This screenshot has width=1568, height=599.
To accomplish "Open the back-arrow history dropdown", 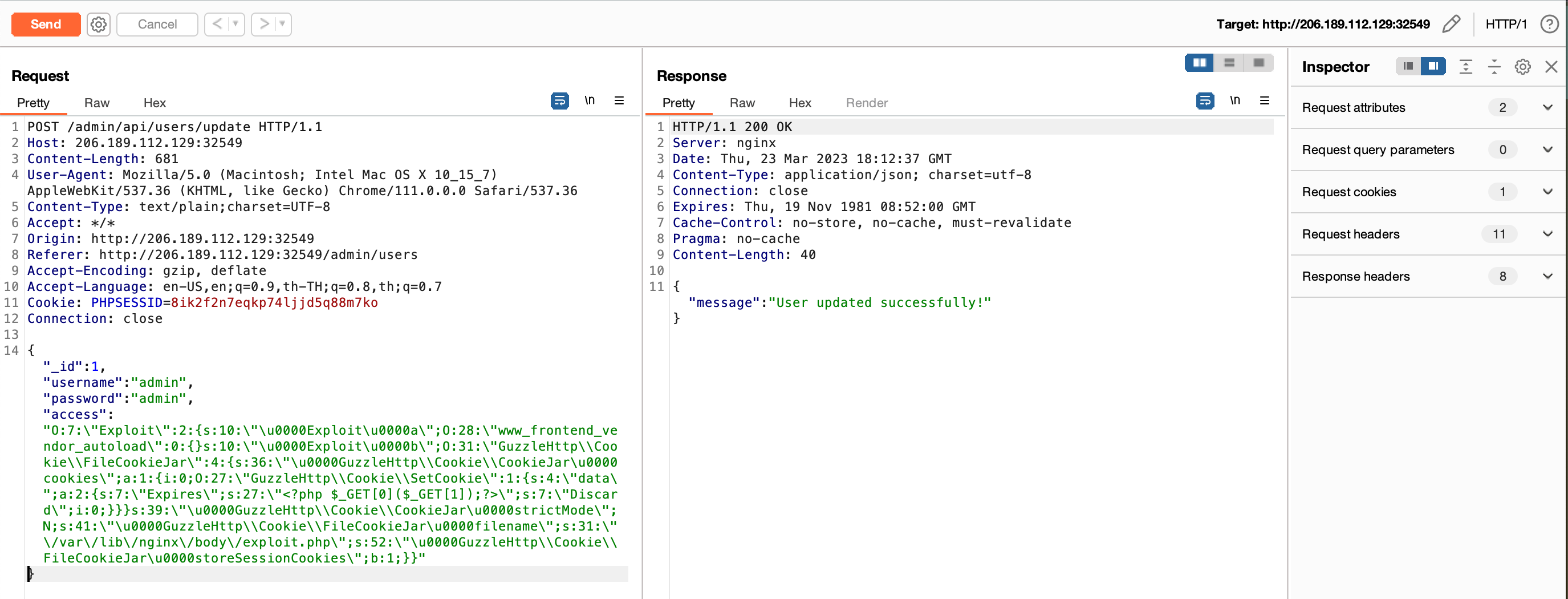I will pos(234,25).
